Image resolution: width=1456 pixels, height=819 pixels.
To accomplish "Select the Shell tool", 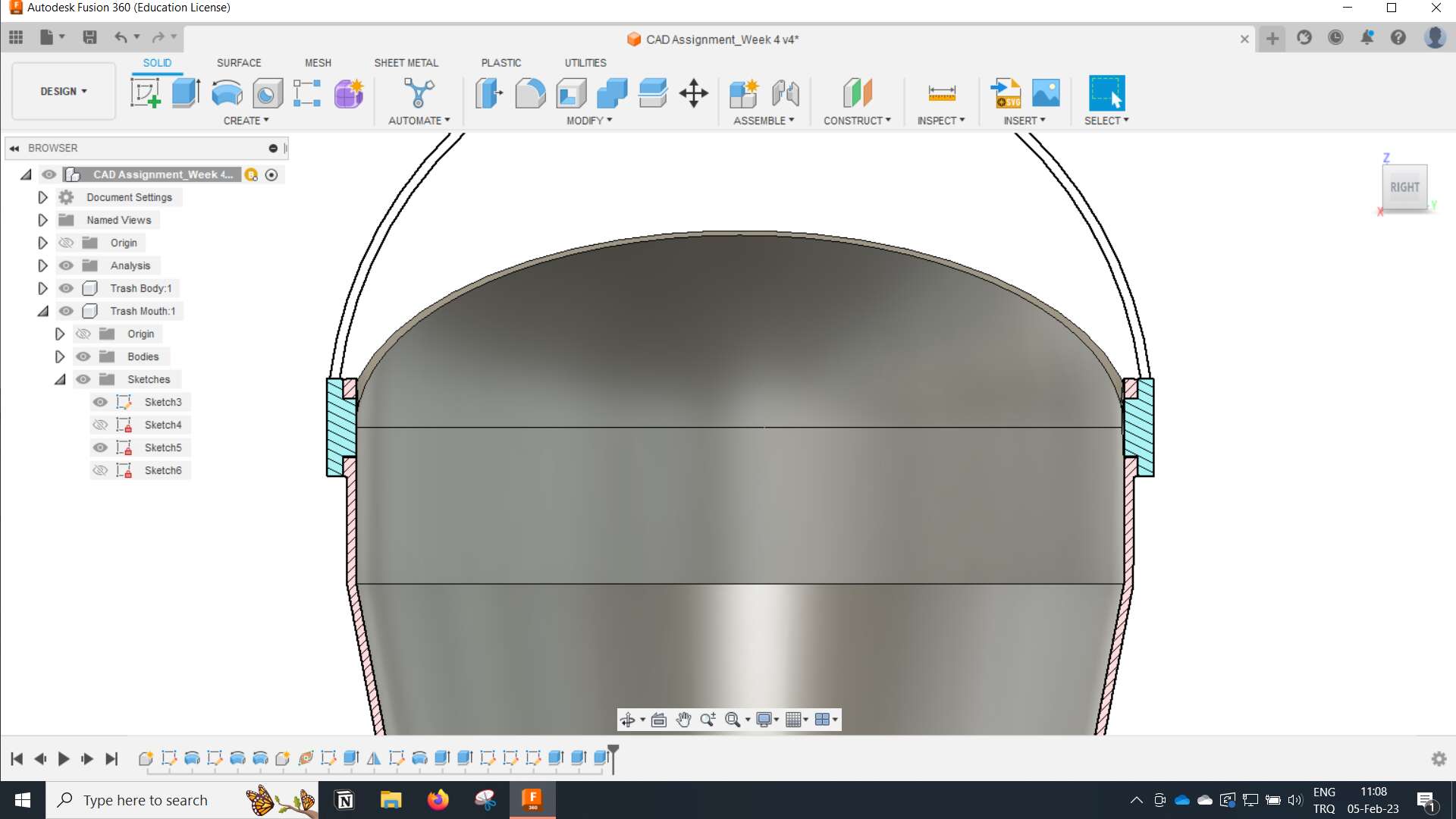I will click(x=571, y=93).
